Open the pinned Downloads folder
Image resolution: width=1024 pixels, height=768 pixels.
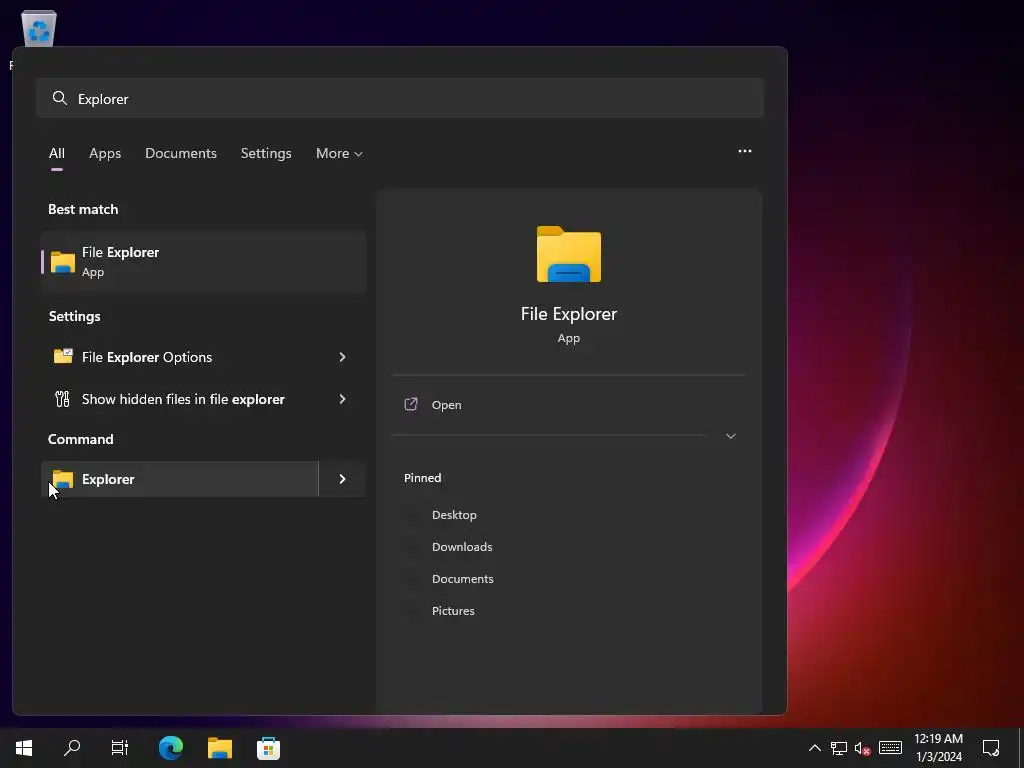462,547
